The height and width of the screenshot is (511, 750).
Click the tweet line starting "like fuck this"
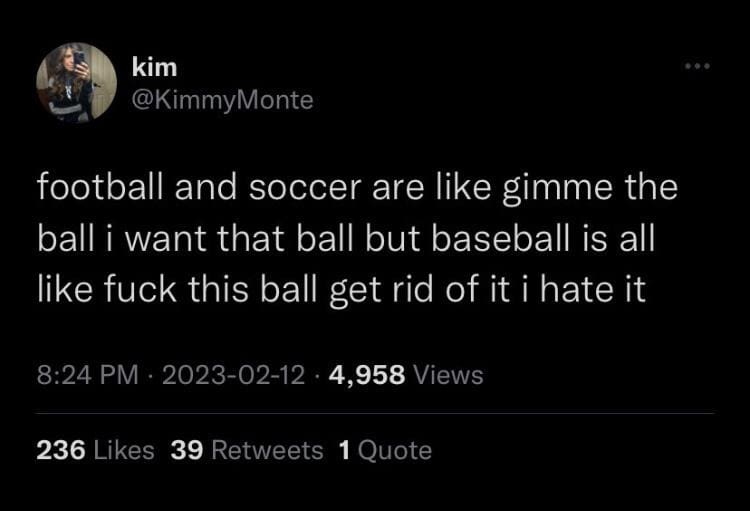(341, 291)
